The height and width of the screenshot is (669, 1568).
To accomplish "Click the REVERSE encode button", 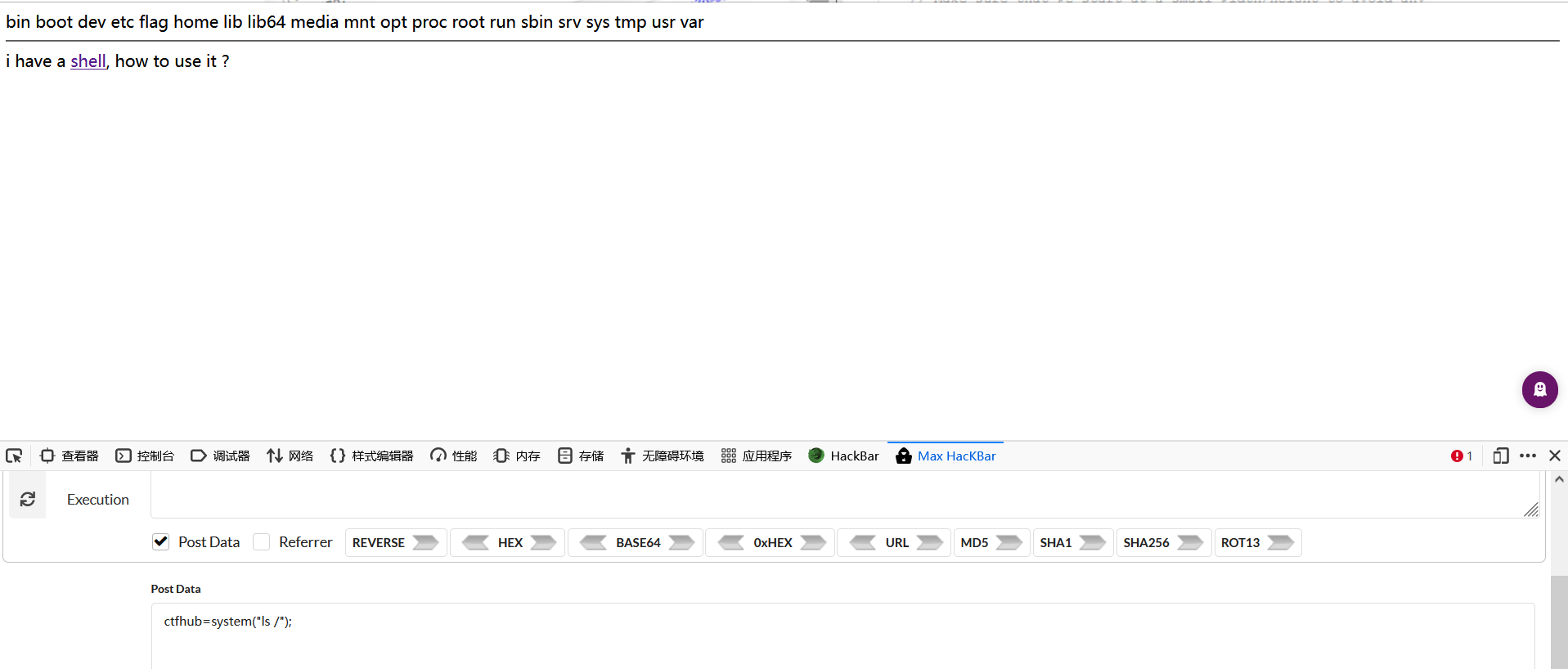I will tap(395, 542).
